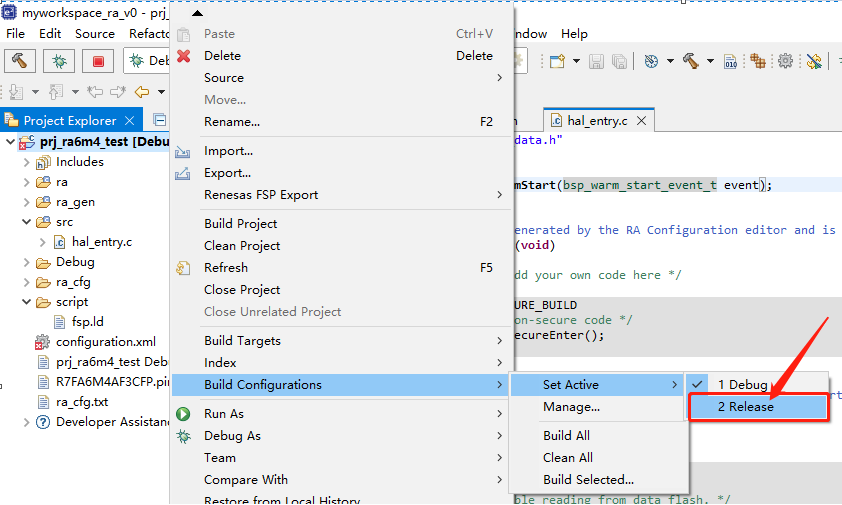
Task: Expand the ra_gen folder node
Action: coord(27,202)
